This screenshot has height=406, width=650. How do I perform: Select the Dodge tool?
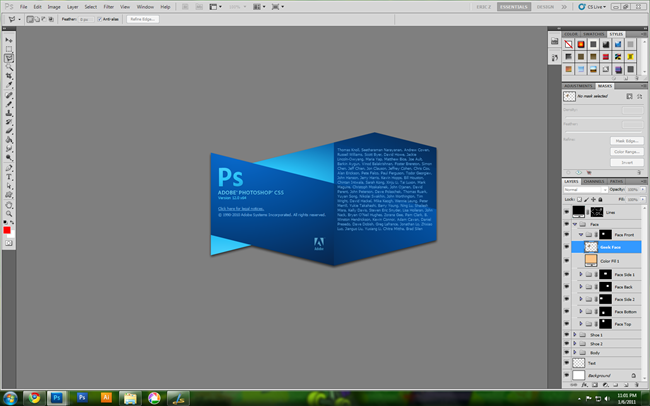pyautogui.click(x=9, y=158)
